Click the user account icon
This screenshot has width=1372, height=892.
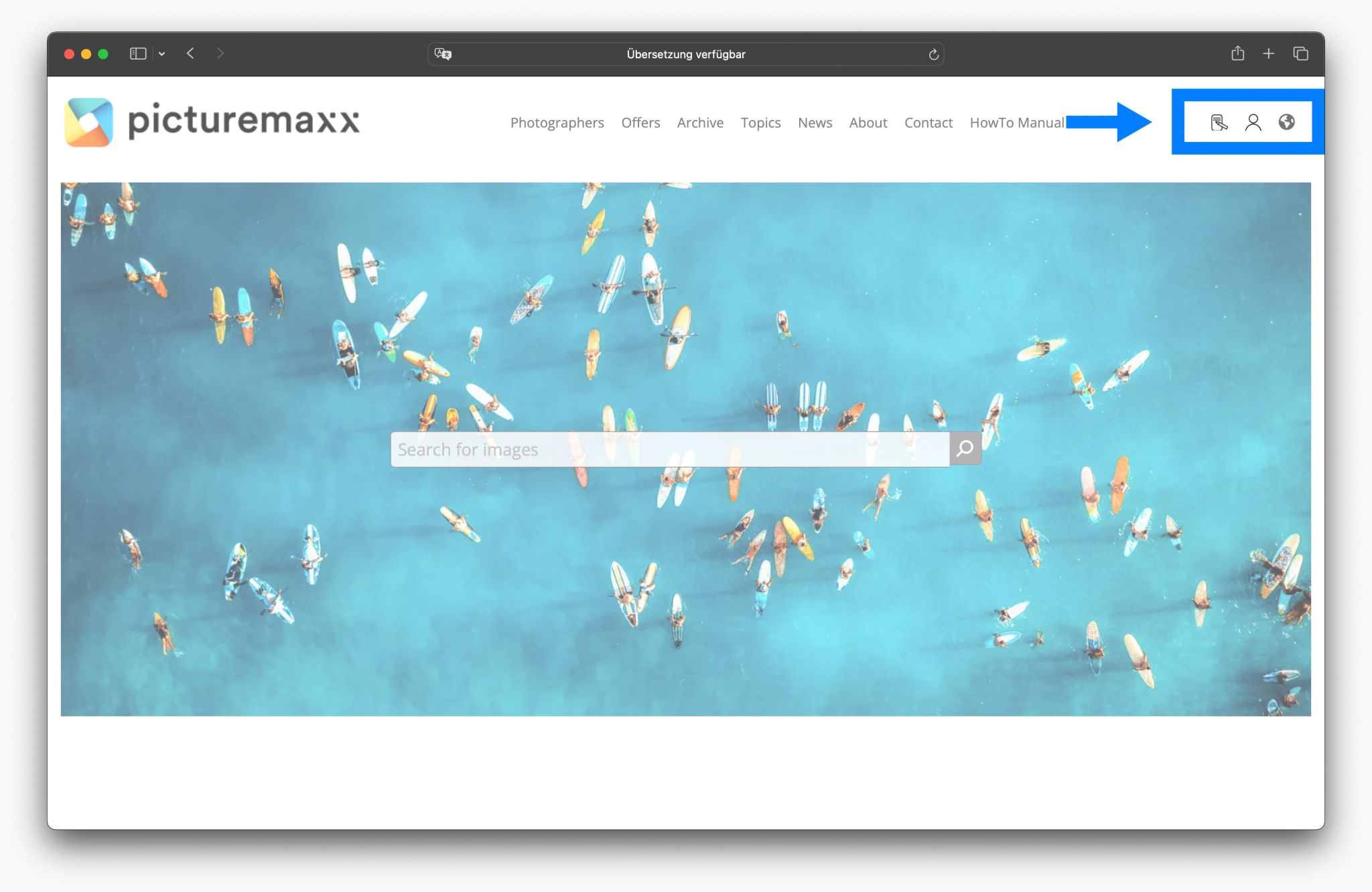pyautogui.click(x=1252, y=122)
